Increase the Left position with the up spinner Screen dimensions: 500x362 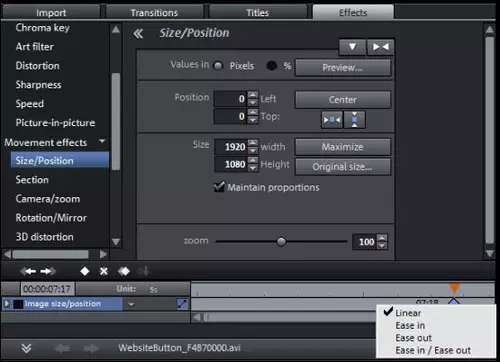(x=253, y=95)
